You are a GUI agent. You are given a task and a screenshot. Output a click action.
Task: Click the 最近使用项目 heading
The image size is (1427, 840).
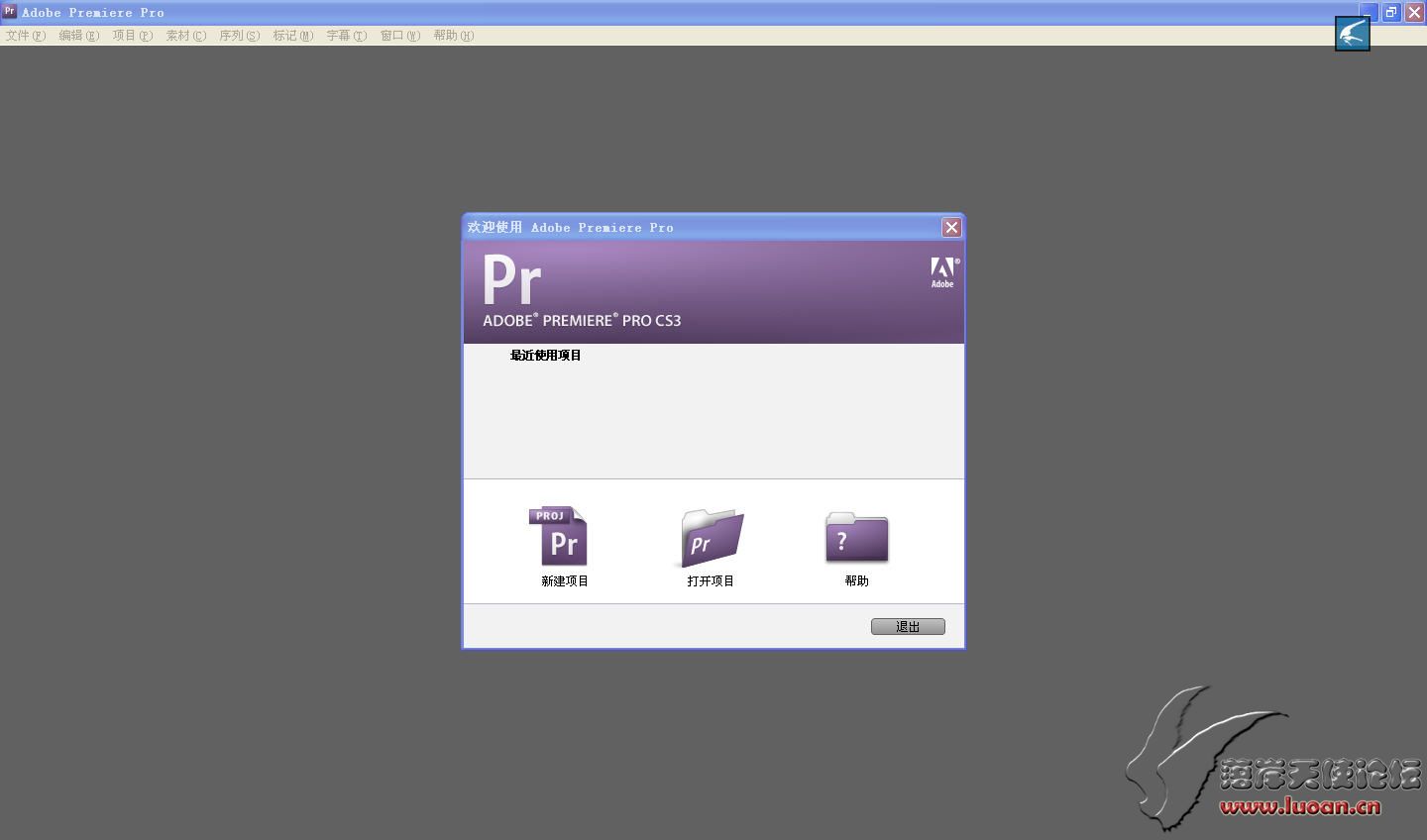(546, 356)
